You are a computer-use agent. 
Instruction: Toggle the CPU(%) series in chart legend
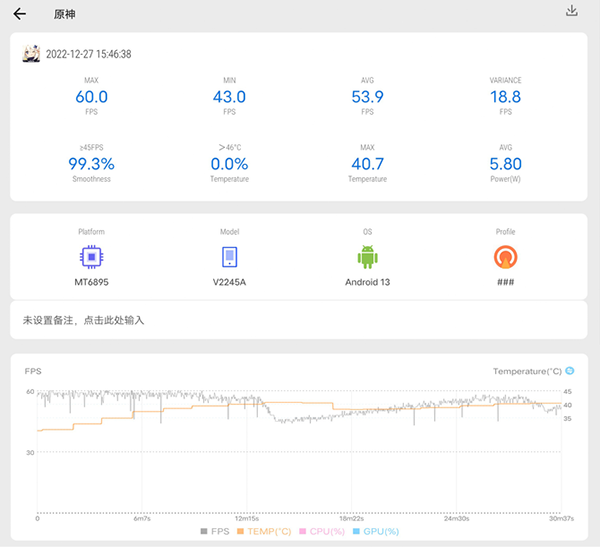coord(322,531)
